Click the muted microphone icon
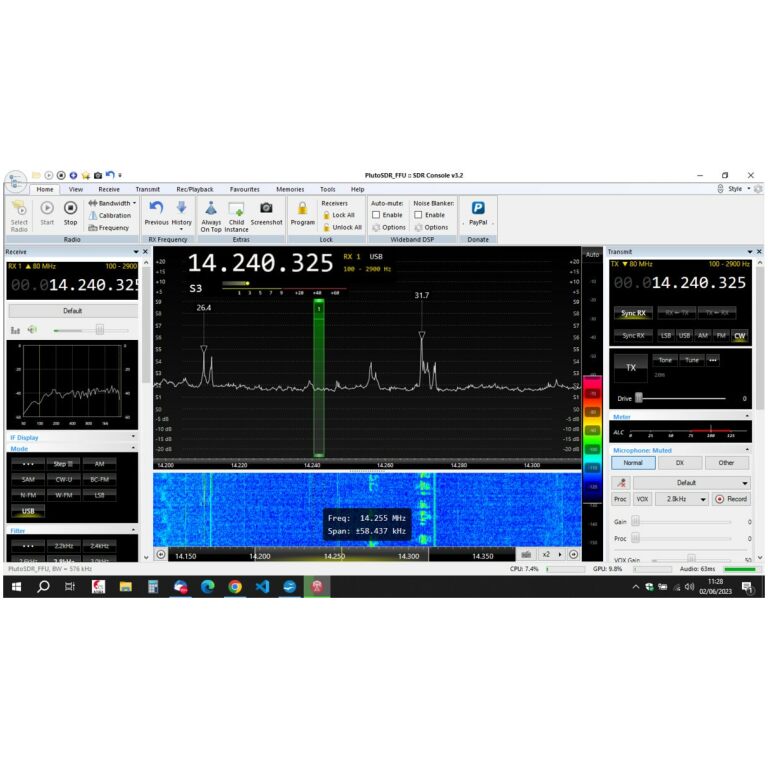Image resolution: width=768 pixels, height=768 pixels. pyautogui.click(x=621, y=483)
